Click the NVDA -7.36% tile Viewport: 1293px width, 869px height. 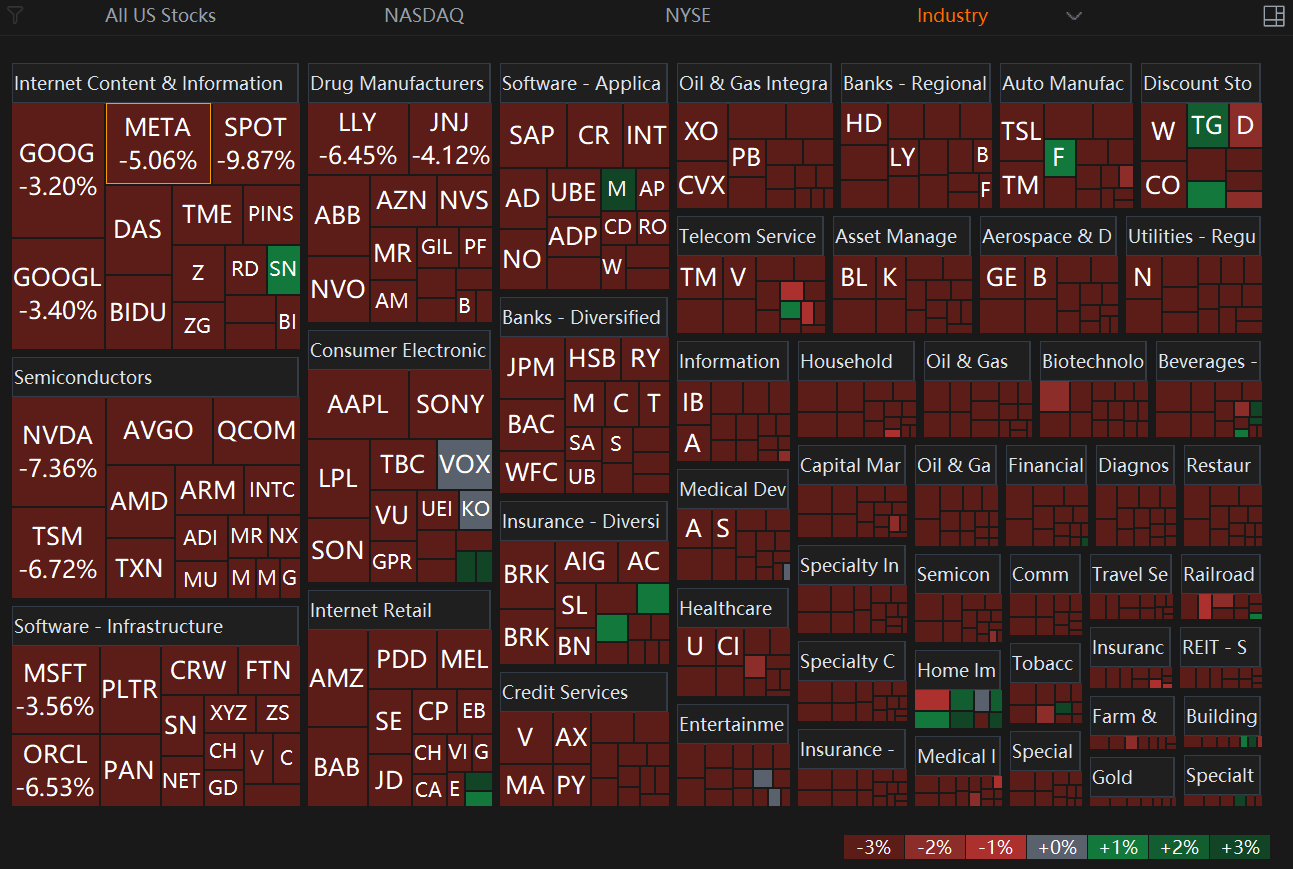point(58,452)
